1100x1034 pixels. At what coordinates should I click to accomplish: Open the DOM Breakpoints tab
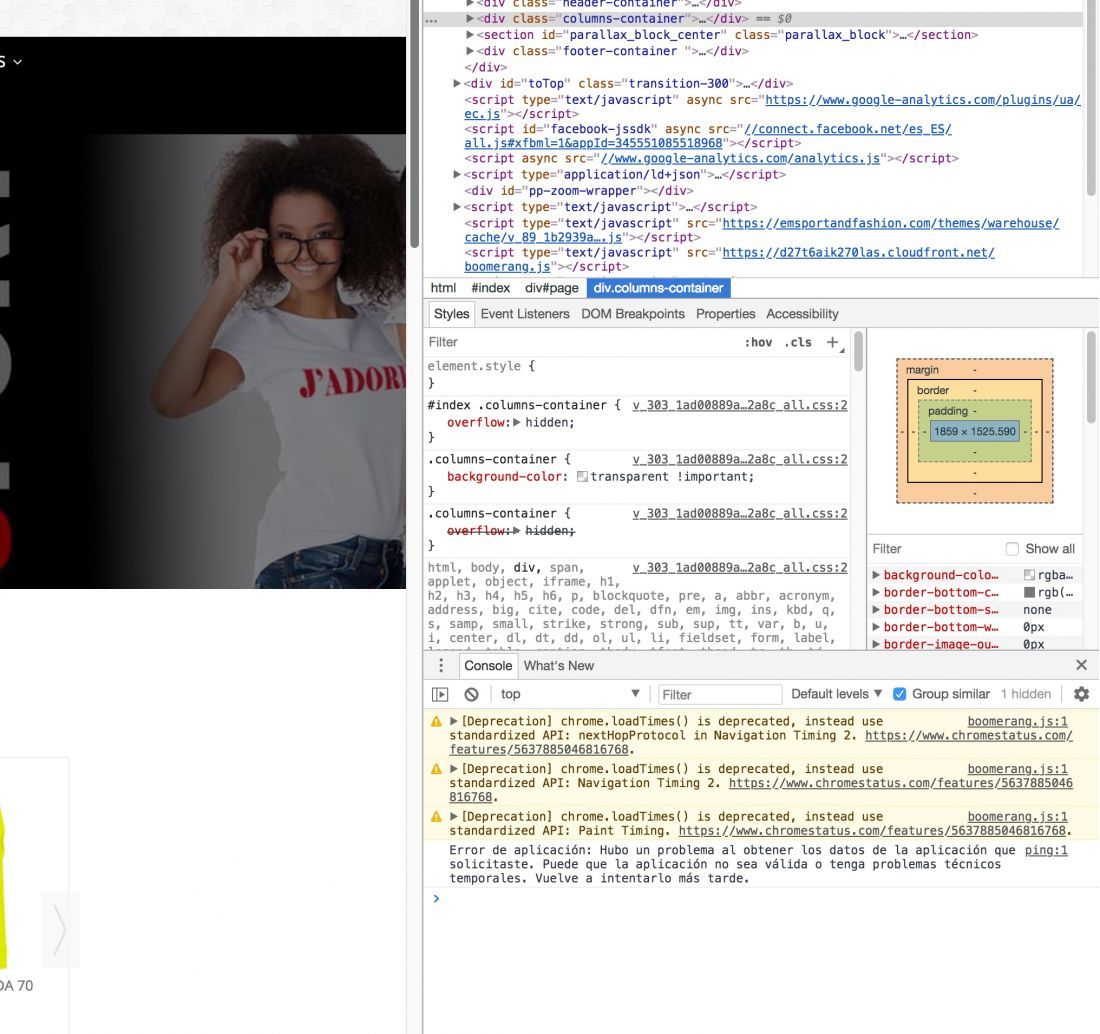[632, 314]
